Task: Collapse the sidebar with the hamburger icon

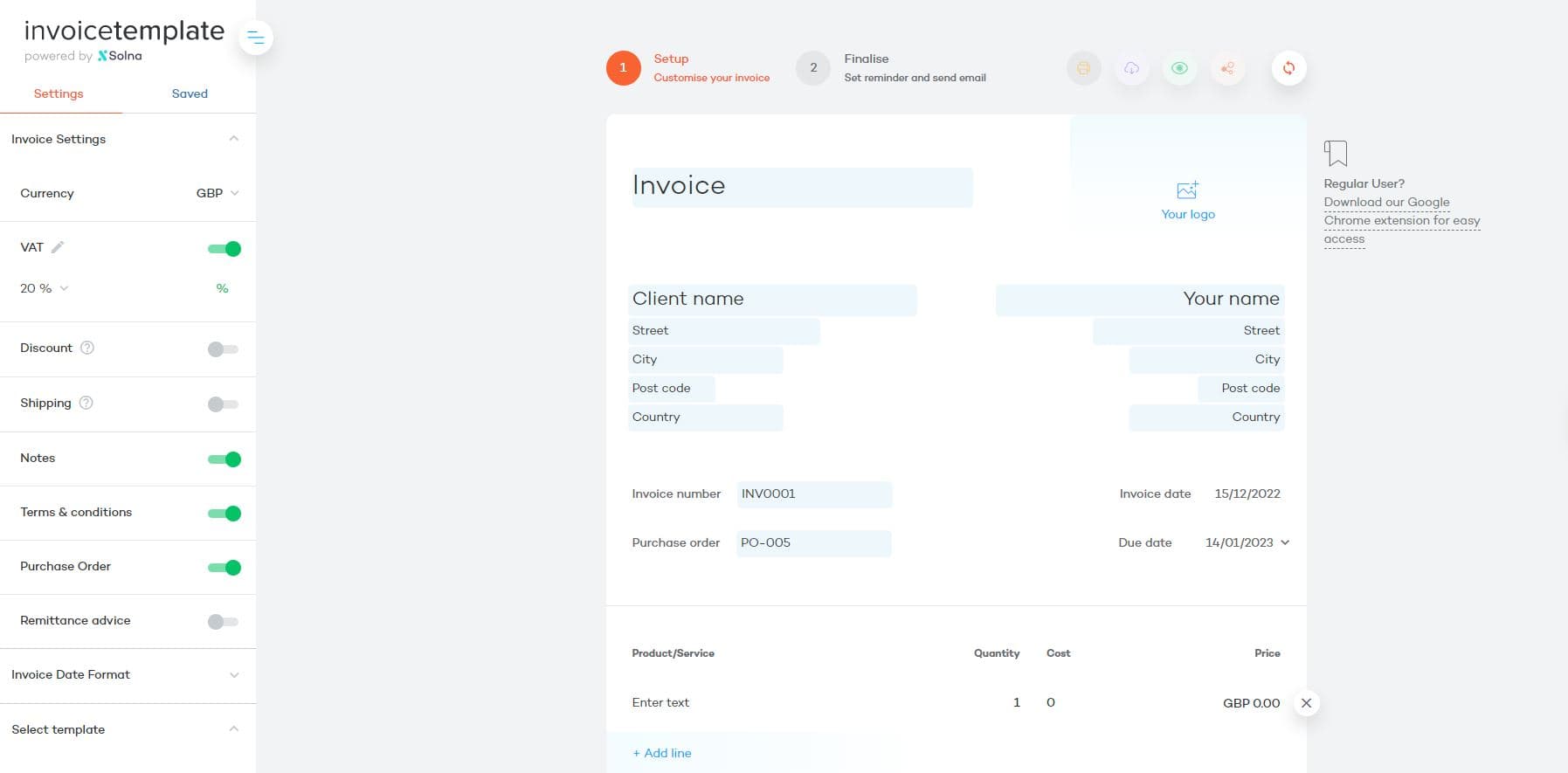Action: pyautogui.click(x=255, y=38)
